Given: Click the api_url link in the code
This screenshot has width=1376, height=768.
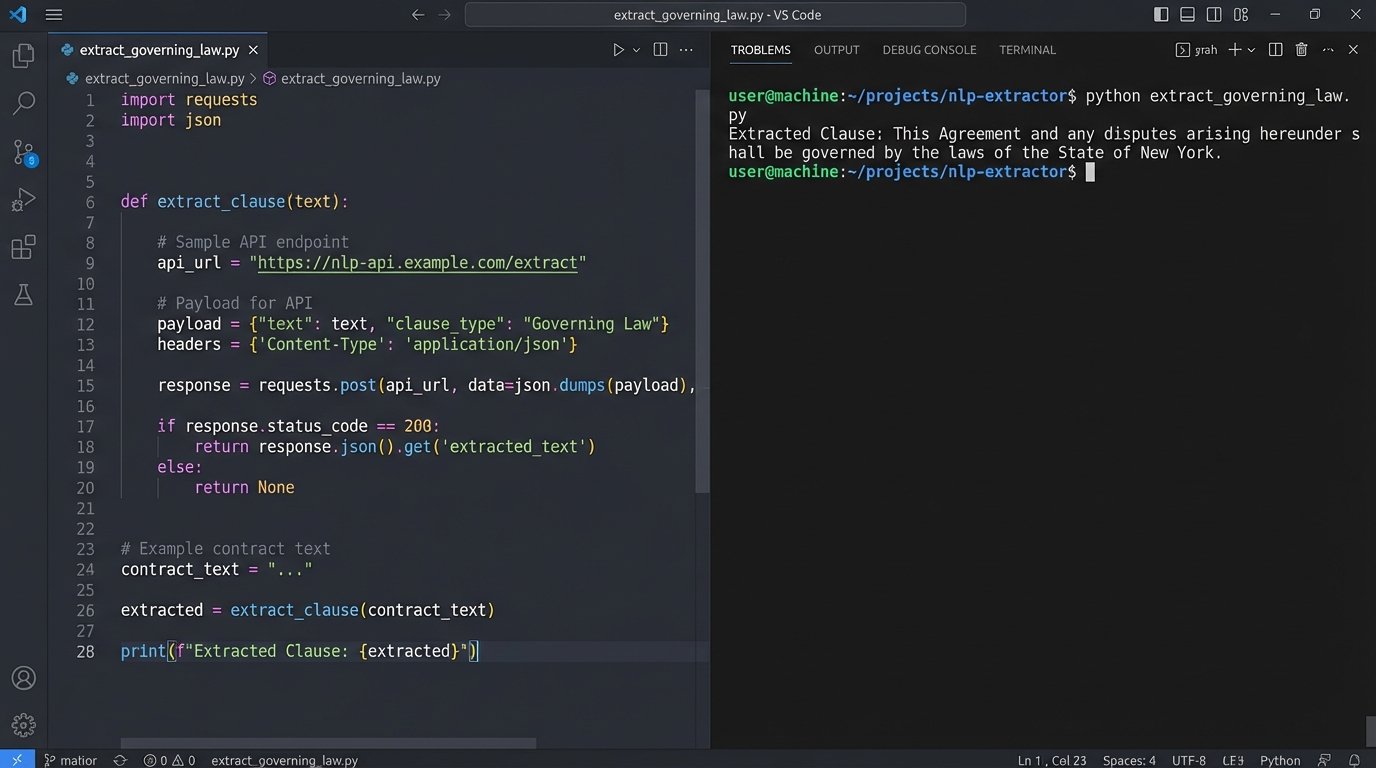Looking at the screenshot, I should coord(418,262).
